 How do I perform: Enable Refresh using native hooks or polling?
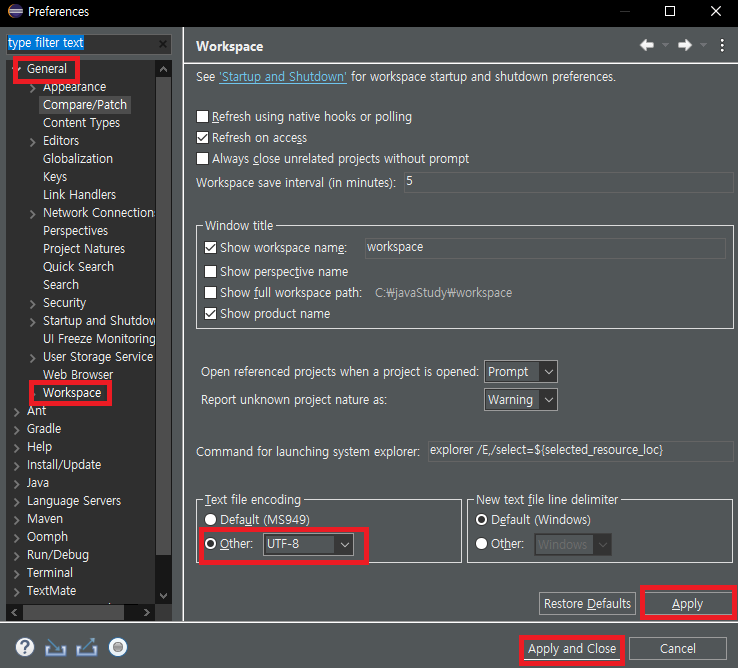202,116
